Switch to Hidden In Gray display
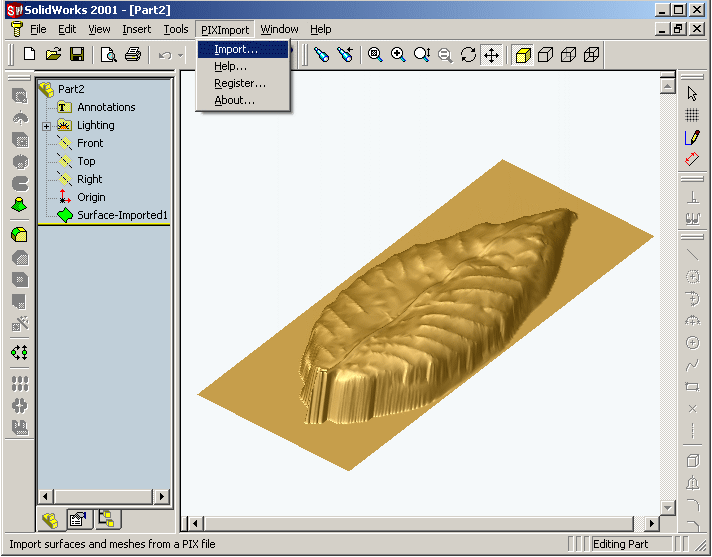712x557 pixels. pos(568,55)
